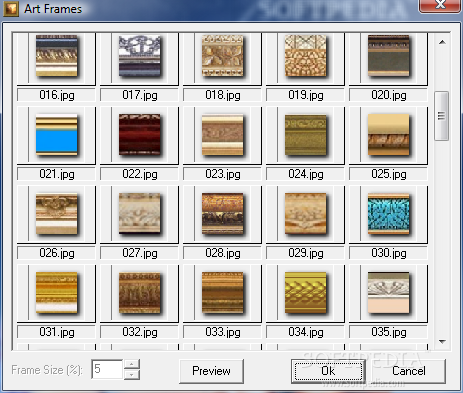This screenshot has width=463, height=393.
Task: Increase frame size with the up stepper
Action: click(x=132, y=364)
